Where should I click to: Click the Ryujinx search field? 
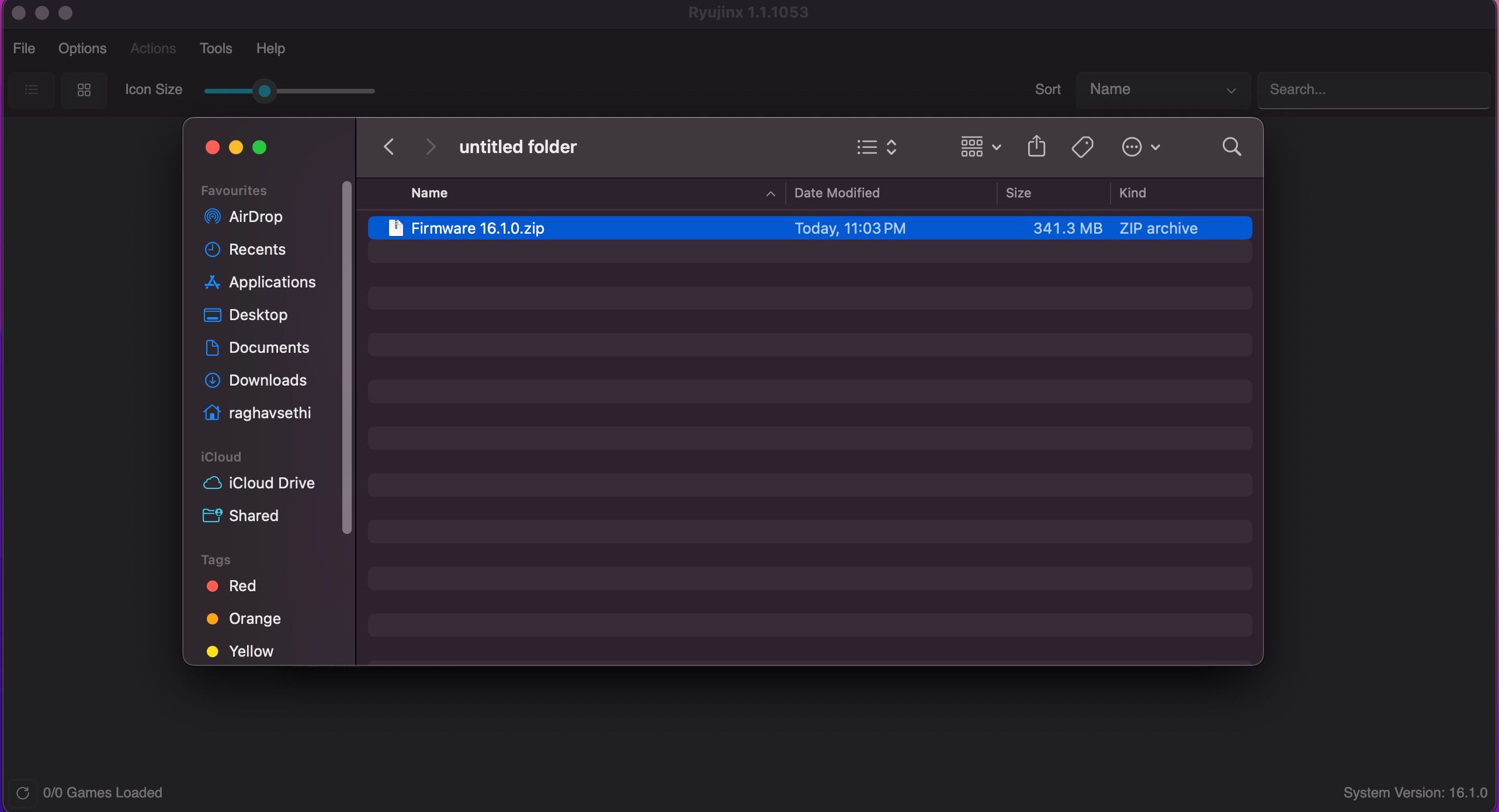(1374, 89)
